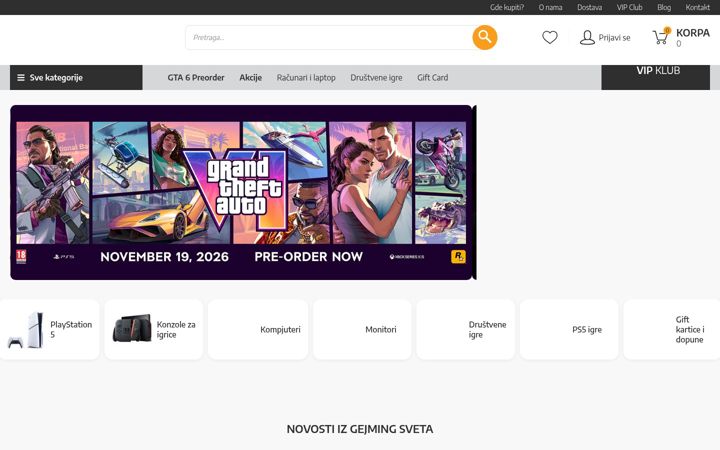Open the Akcije menu item
The image size is (720, 450).
pos(250,78)
